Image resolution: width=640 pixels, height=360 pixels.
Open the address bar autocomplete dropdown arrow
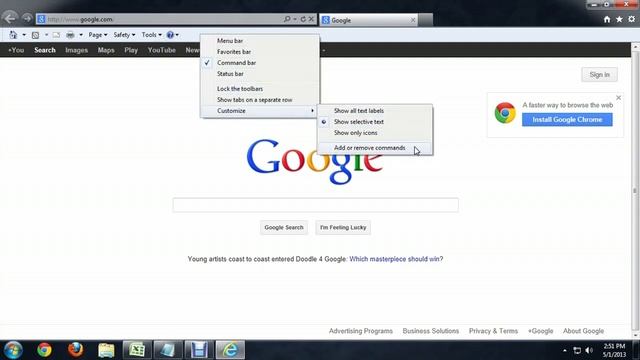click(x=295, y=19)
